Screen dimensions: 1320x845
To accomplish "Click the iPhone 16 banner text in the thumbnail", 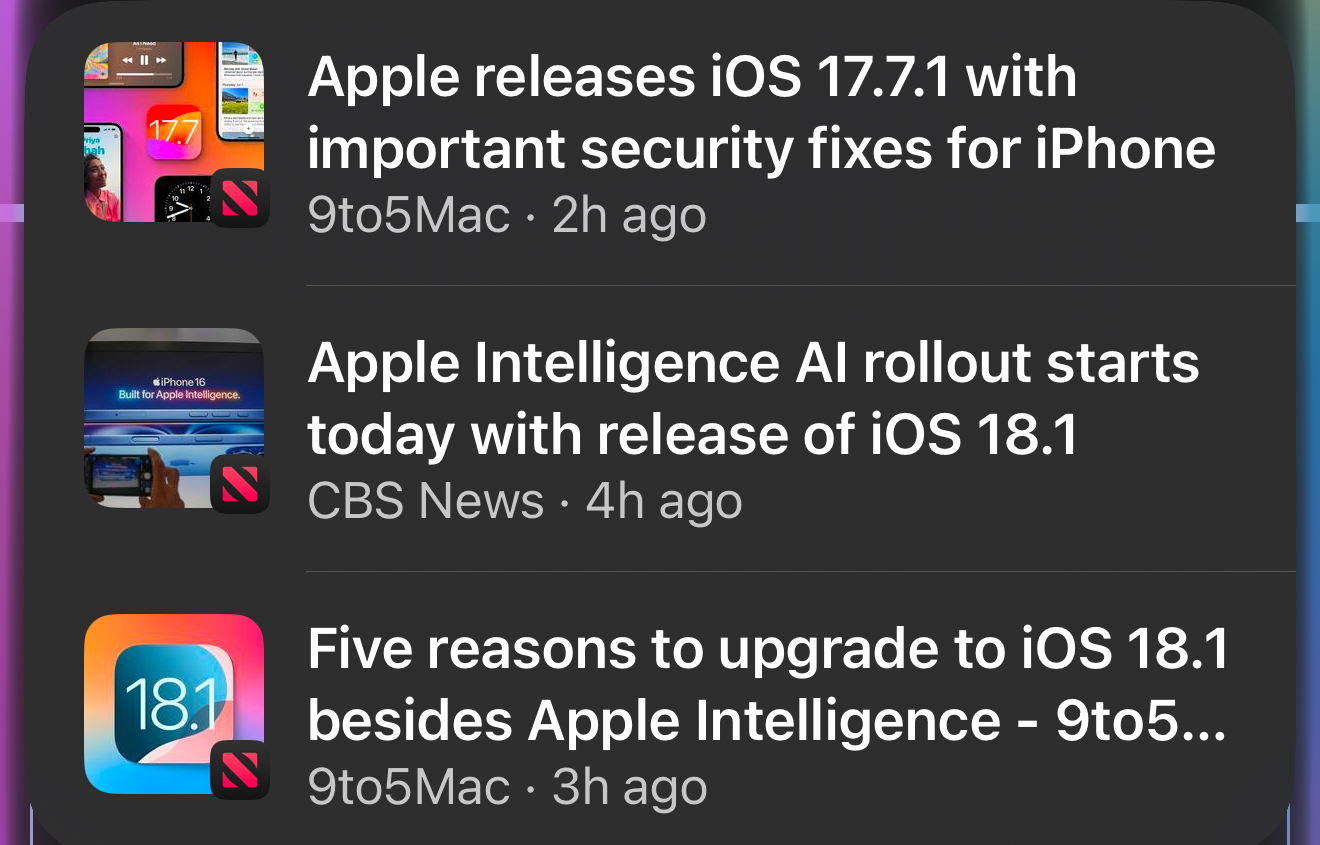I will 178,389.
